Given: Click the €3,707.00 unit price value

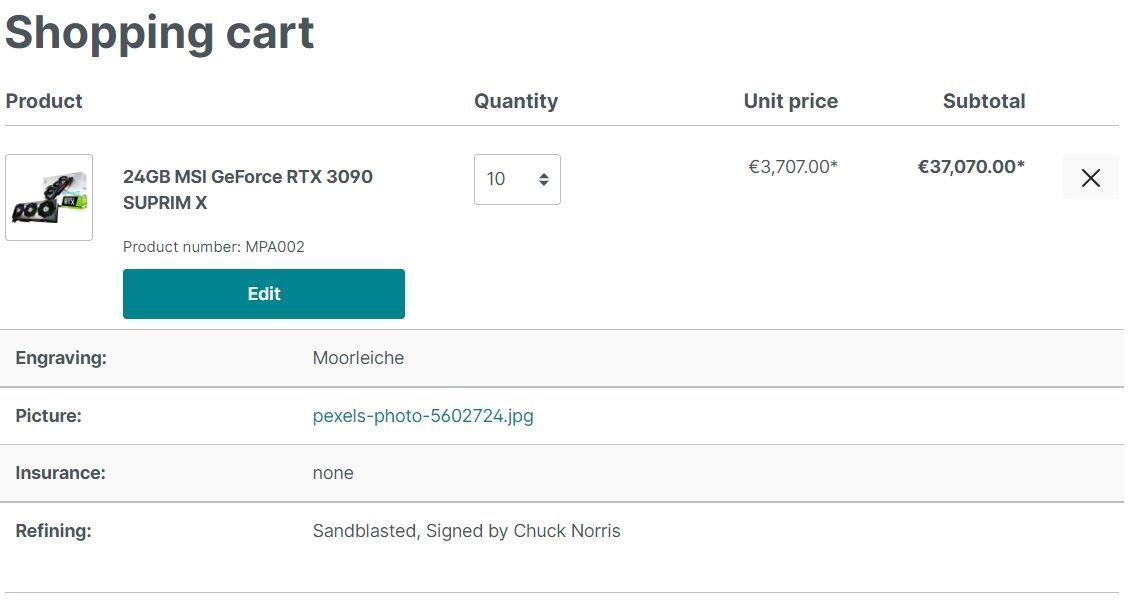Looking at the screenshot, I should 793,167.
